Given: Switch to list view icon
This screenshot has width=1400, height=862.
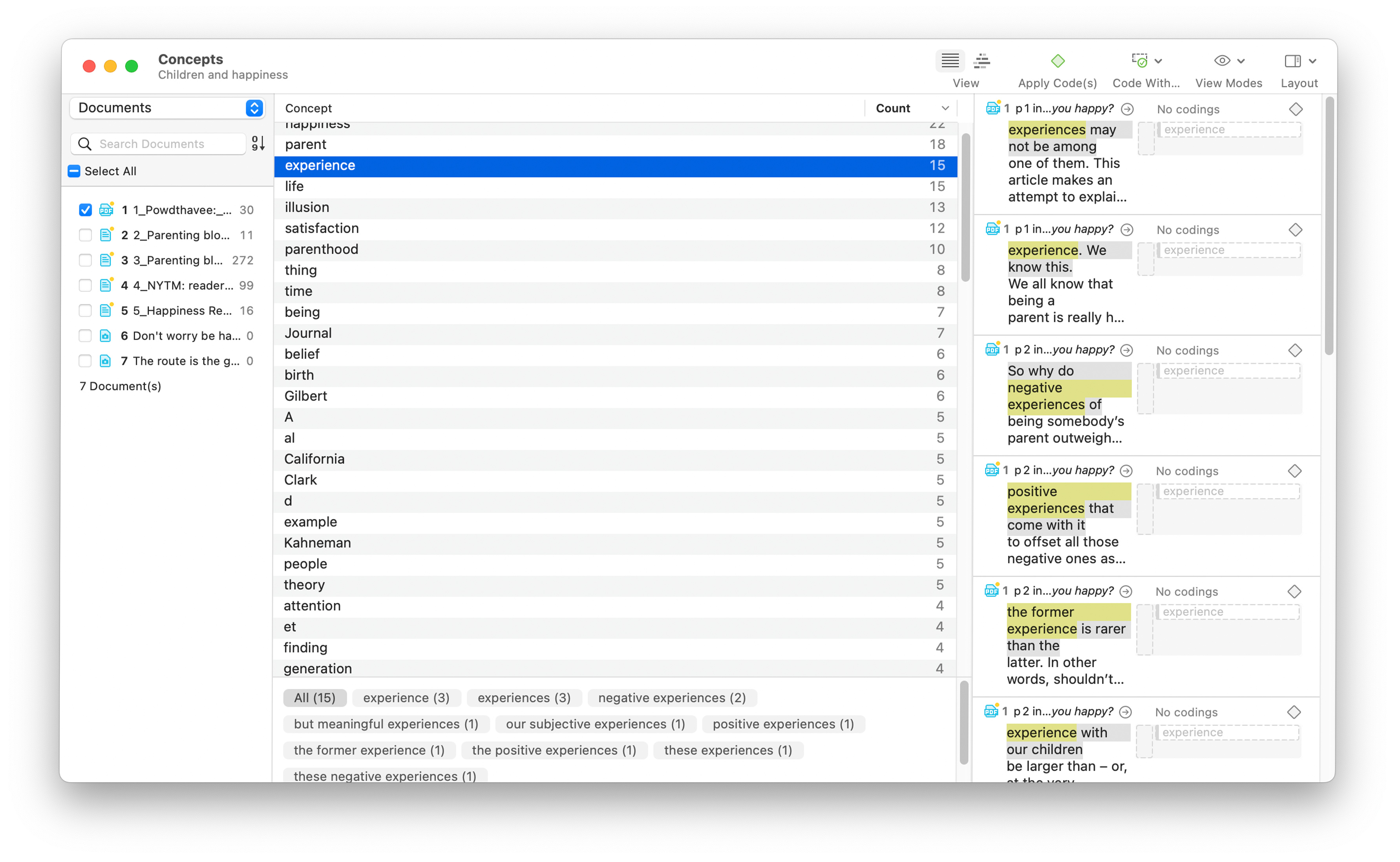Looking at the screenshot, I should click(950, 60).
